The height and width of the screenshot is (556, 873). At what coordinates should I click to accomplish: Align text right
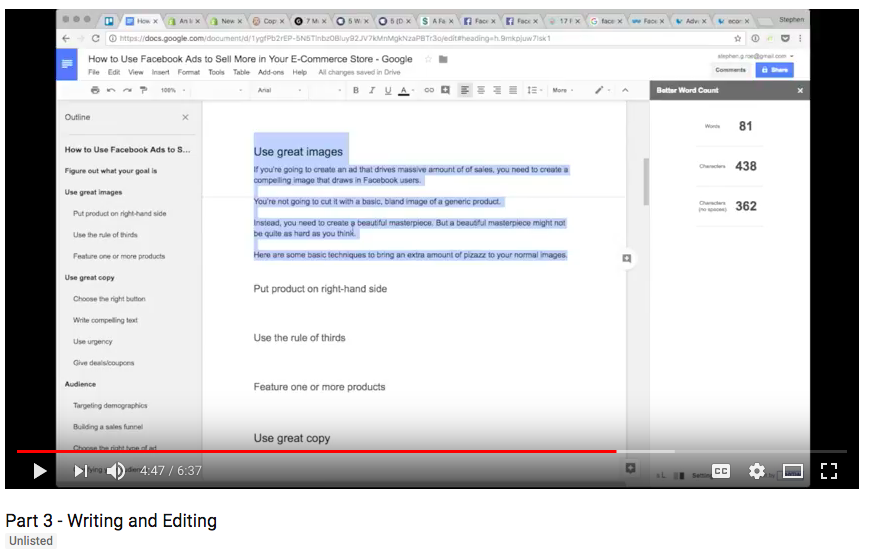(497, 90)
